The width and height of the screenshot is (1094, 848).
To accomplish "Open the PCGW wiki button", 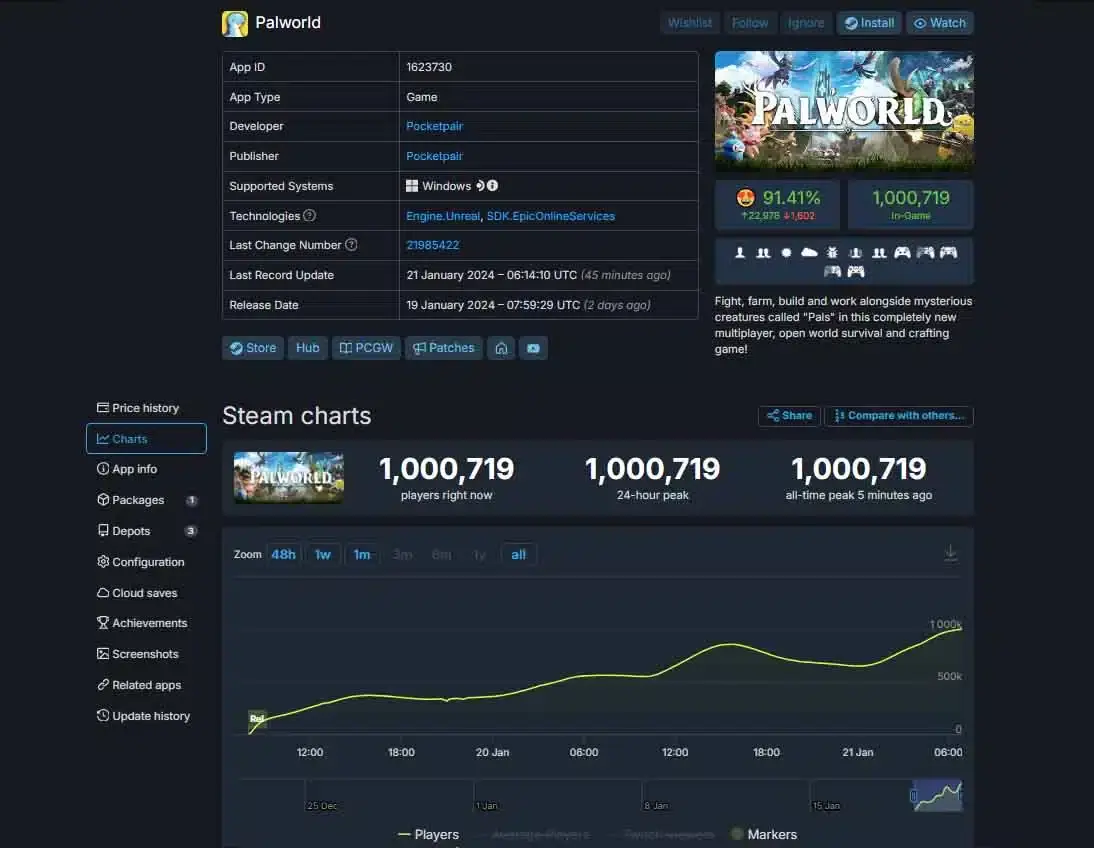I will point(366,348).
